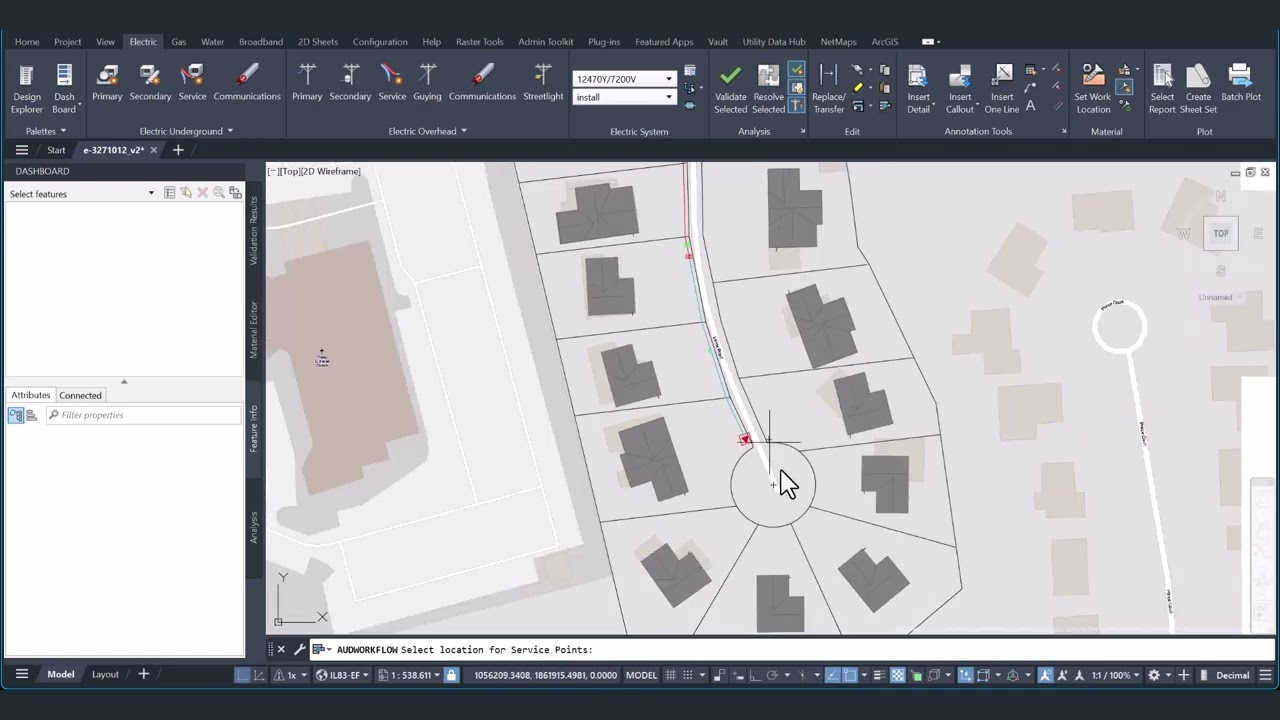Open the Design Explorer palette
Screen dimensions: 1280x720
pyautogui.click(x=27, y=89)
